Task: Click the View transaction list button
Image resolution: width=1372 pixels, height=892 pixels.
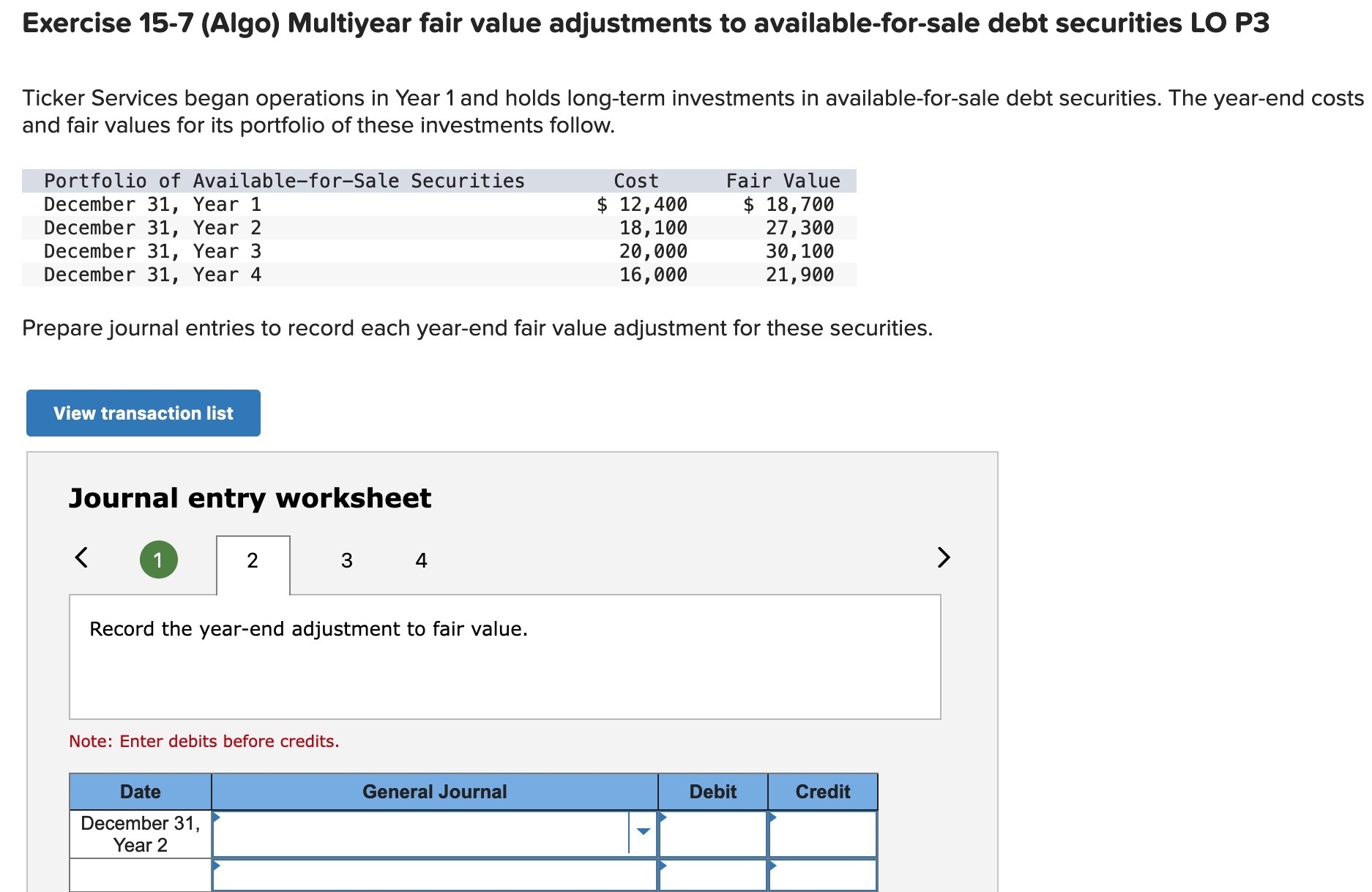Action: 143,413
